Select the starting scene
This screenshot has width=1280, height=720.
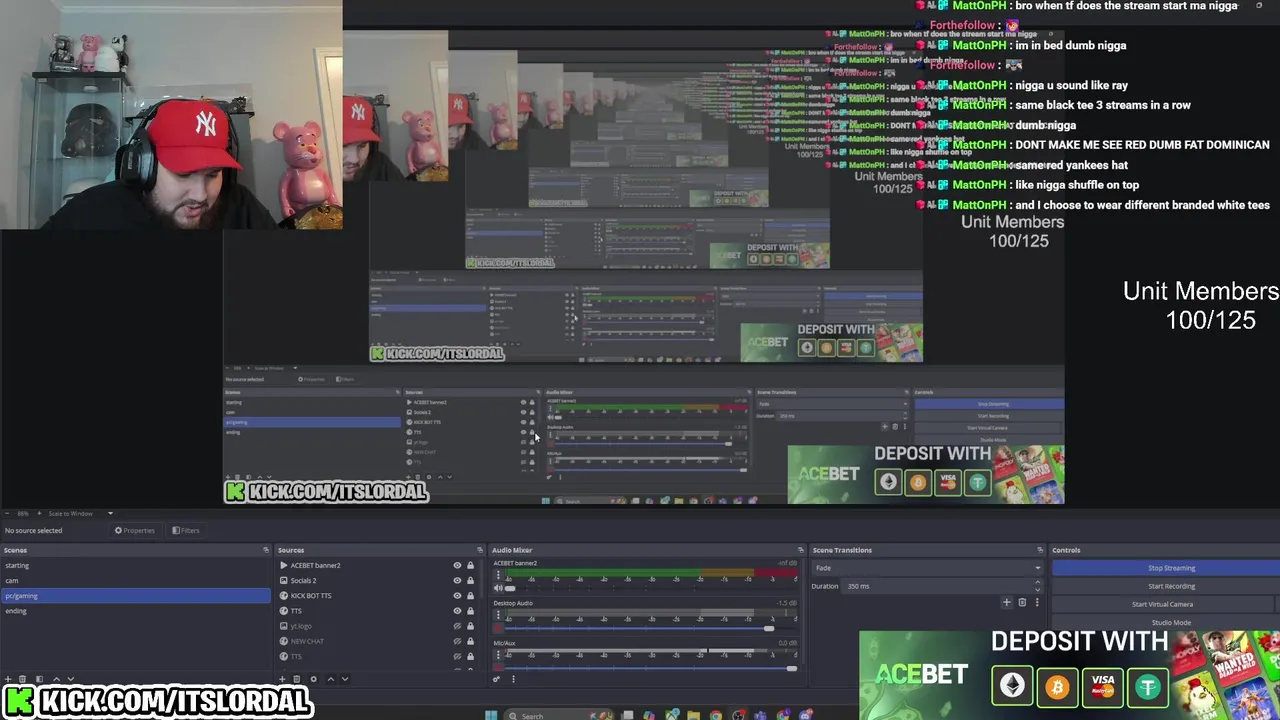click(x=135, y=565)
